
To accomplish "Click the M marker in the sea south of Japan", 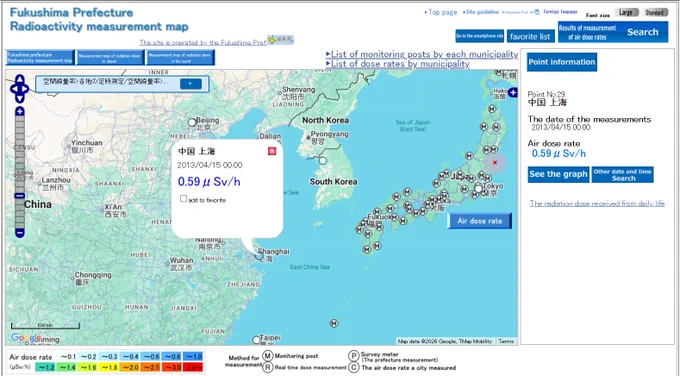I will coord(333,323).
